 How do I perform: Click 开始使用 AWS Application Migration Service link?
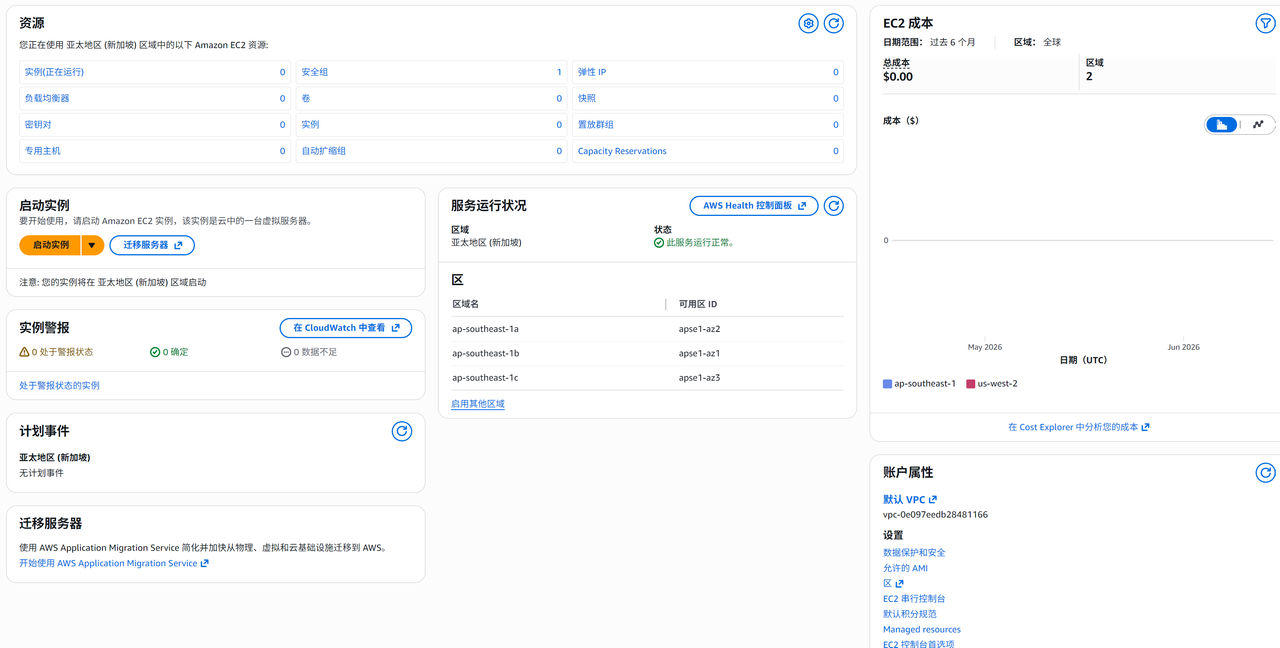pos(114,563)
